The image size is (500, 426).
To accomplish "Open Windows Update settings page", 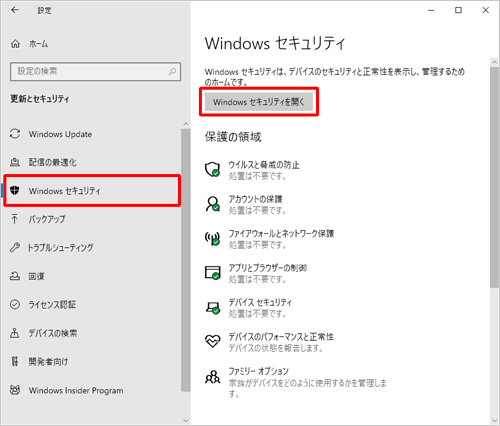I will pyautogui.click(x=92, y=134).
